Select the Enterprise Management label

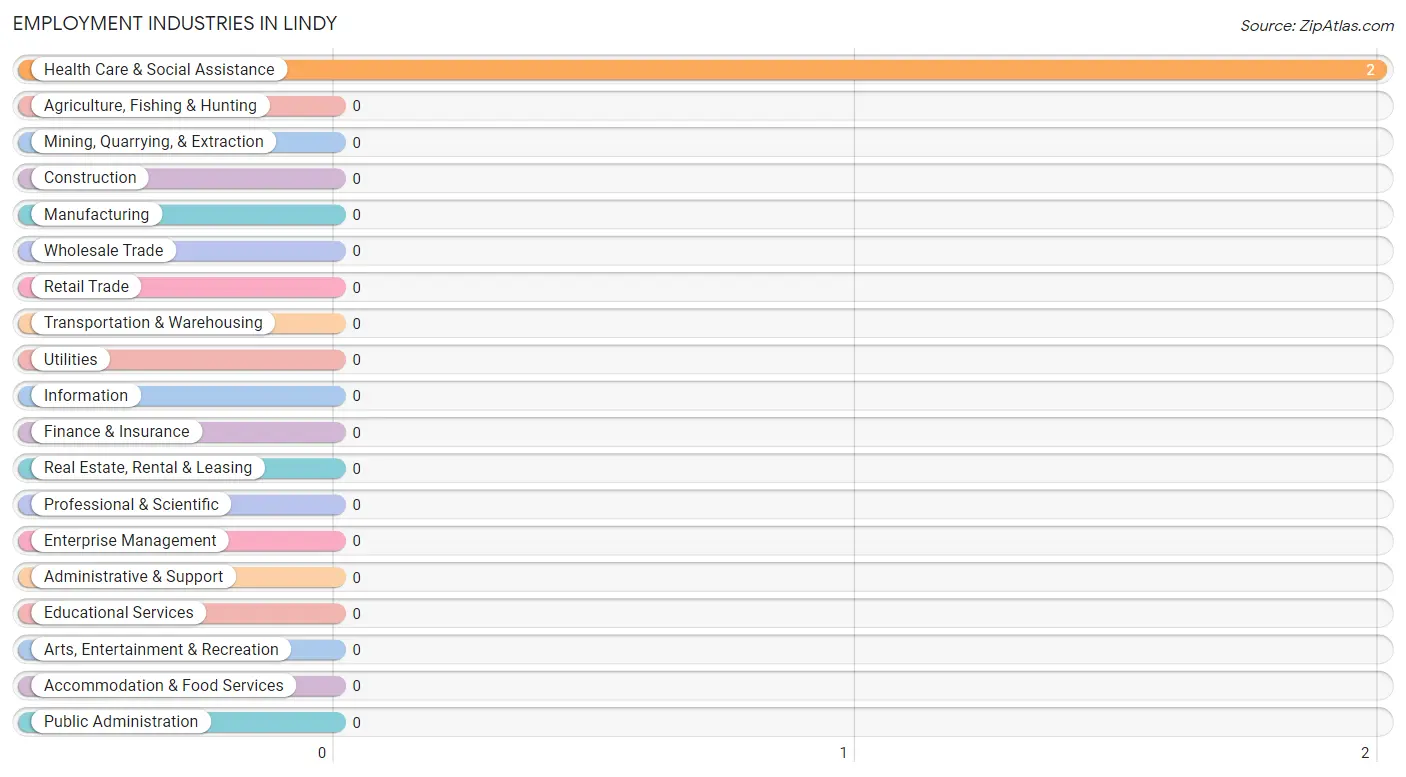coord(130,541)
